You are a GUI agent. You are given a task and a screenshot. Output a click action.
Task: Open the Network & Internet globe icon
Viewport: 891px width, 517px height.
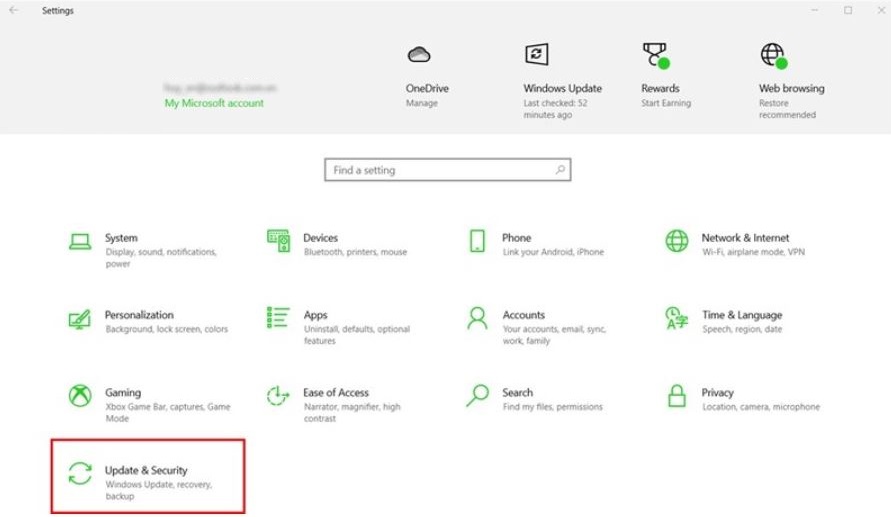677,241
